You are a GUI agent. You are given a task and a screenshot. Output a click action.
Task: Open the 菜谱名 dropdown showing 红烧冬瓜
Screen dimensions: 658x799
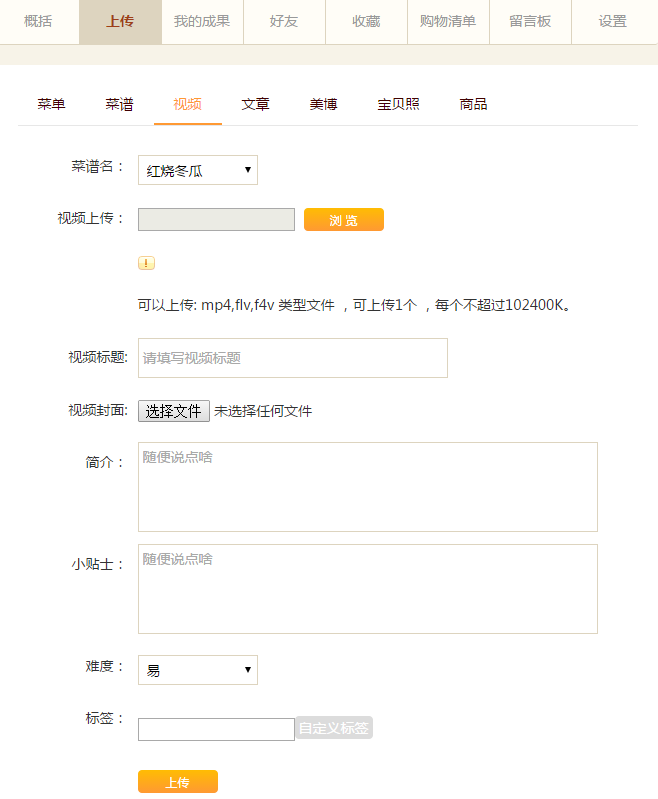coord(198,170)
